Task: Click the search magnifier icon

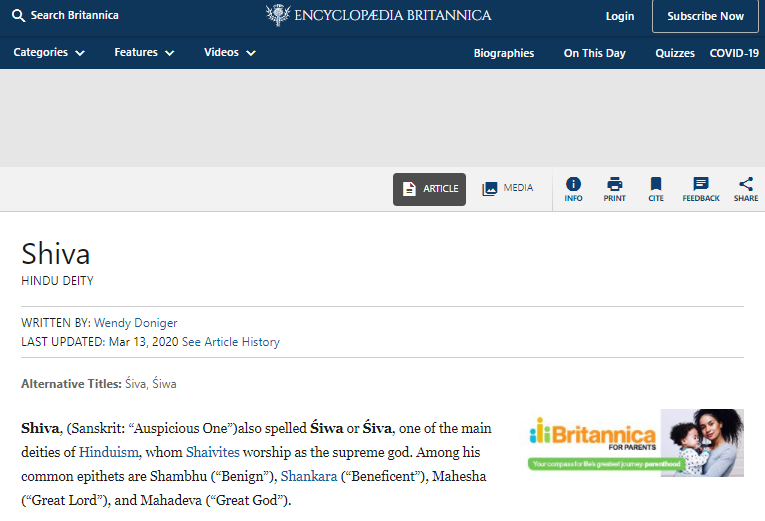Action: coord(18,16)
